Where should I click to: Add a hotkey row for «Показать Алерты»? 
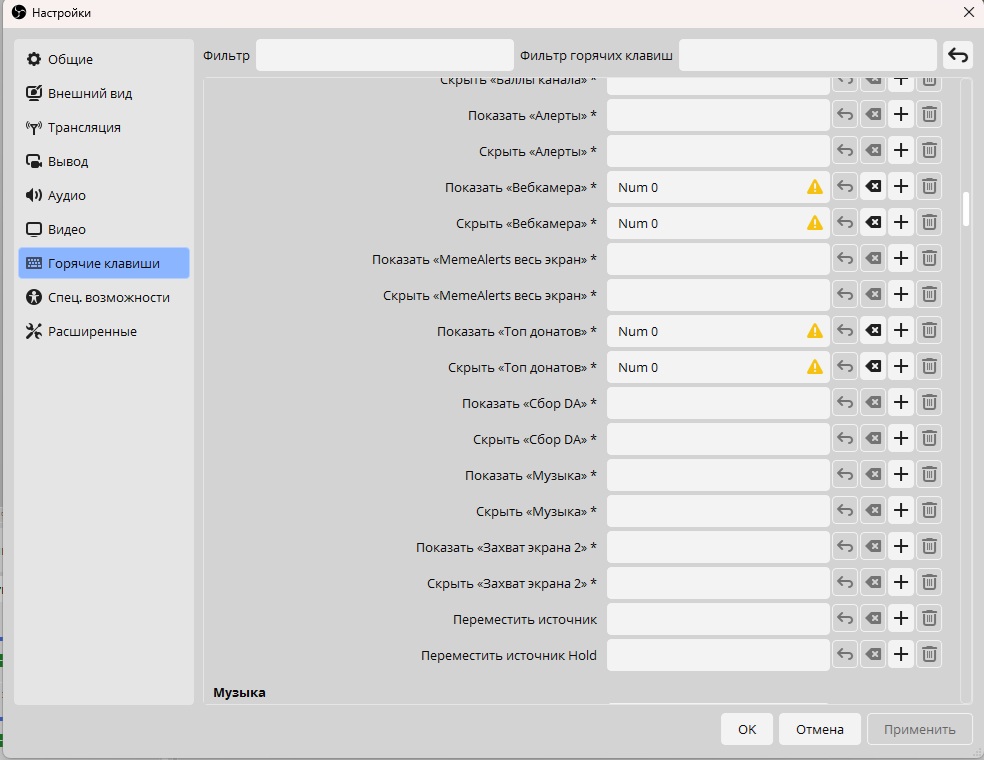(x=901, y=114)
